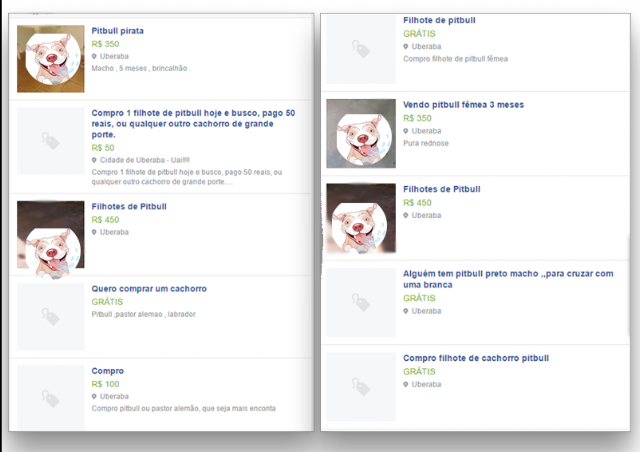Click the Pitbull pirata dog thumbnail
The image size is (640, 452).
51,59
